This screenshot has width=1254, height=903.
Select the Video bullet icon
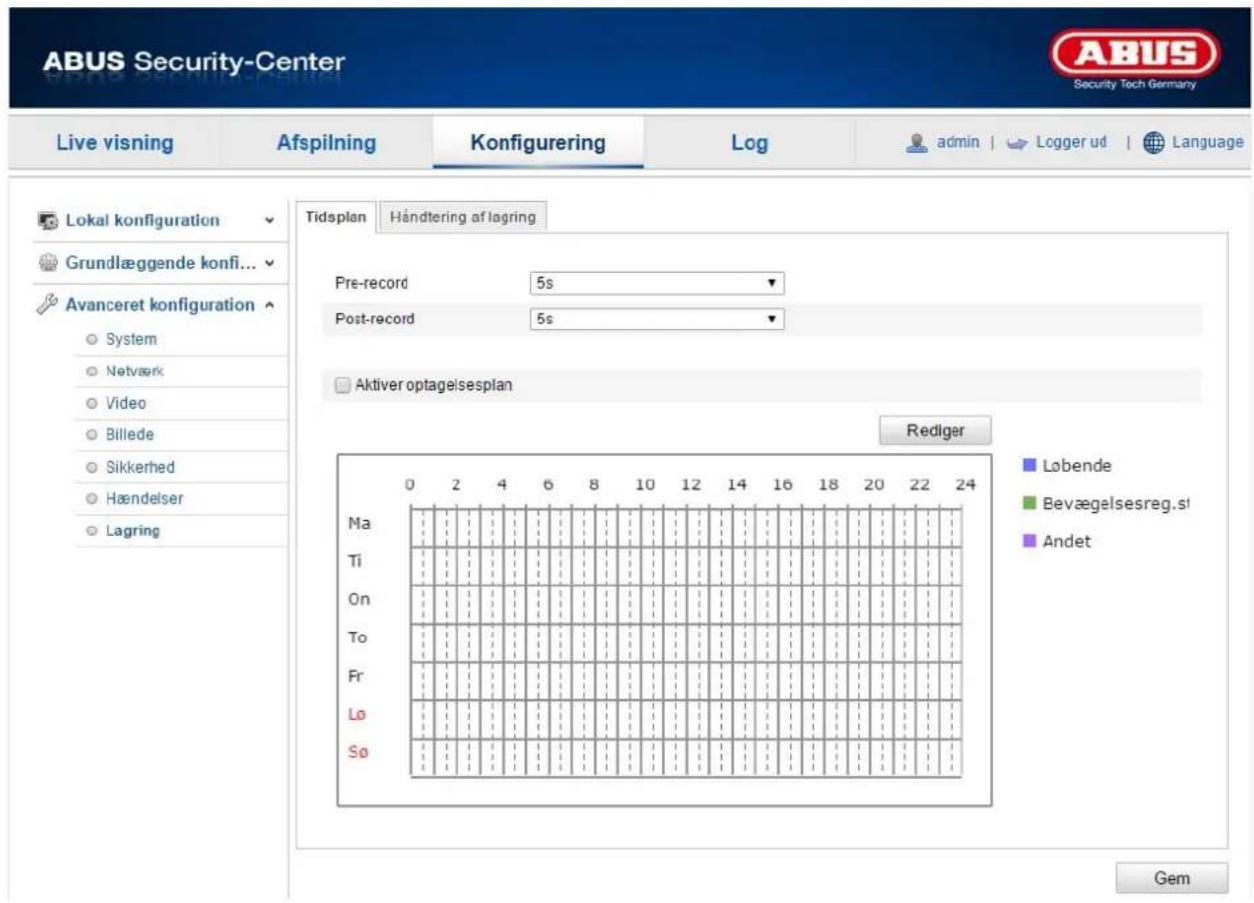click(x=92, y=403)
